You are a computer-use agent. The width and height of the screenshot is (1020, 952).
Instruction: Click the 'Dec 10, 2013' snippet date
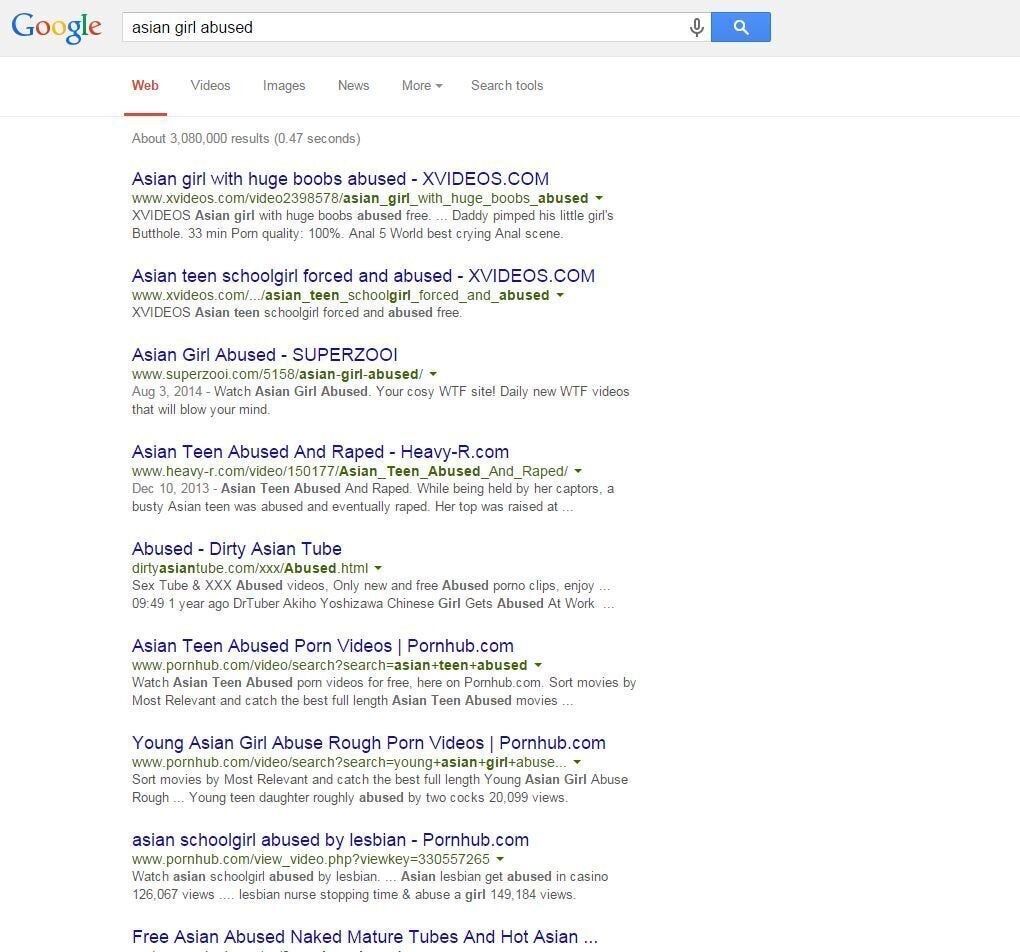170,489
